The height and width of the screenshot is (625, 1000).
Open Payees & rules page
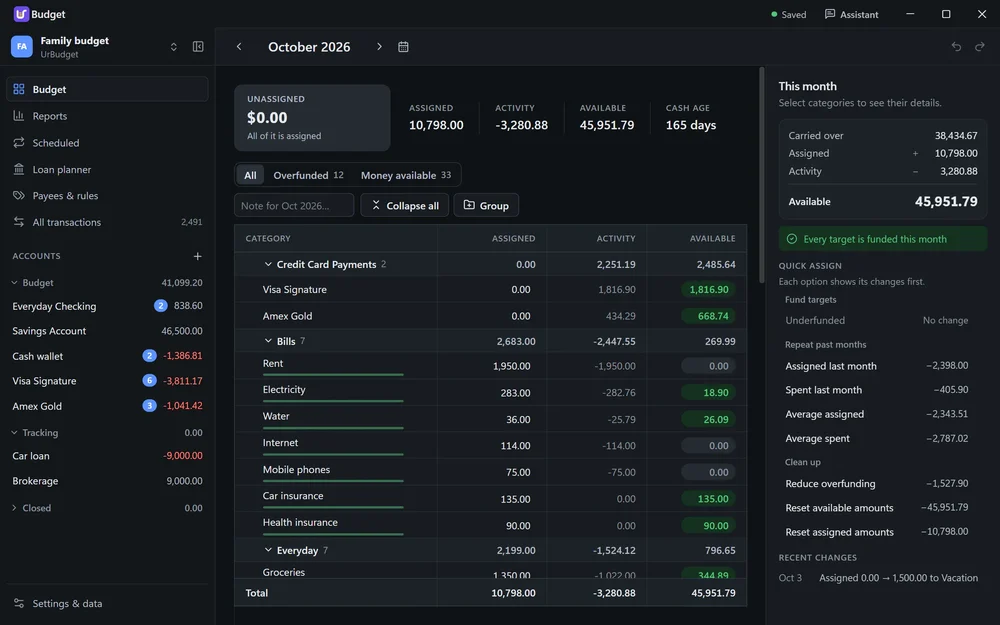click(107, 195)
